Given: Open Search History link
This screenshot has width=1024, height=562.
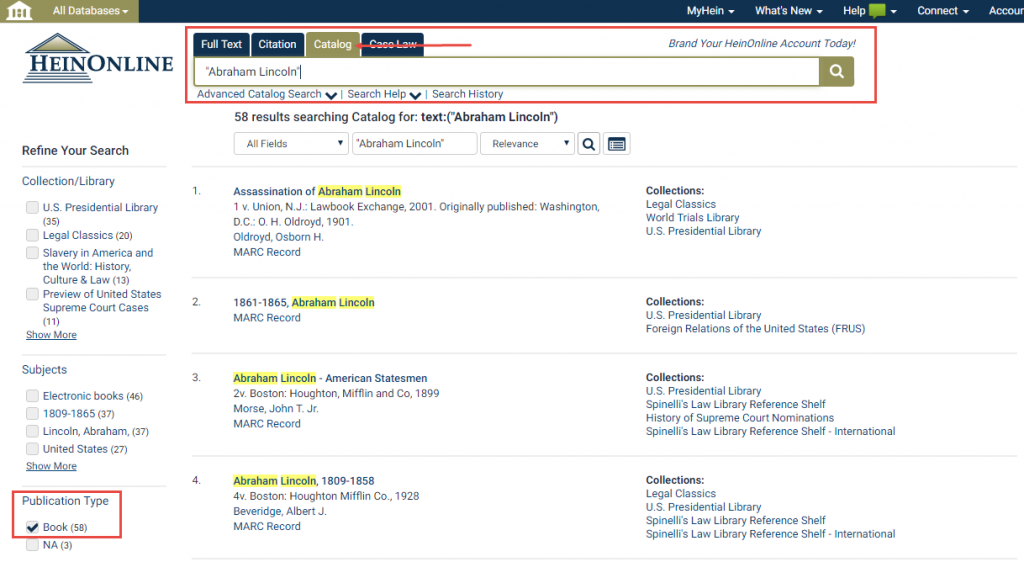Looking at the screenshot, I should (468, 94).
